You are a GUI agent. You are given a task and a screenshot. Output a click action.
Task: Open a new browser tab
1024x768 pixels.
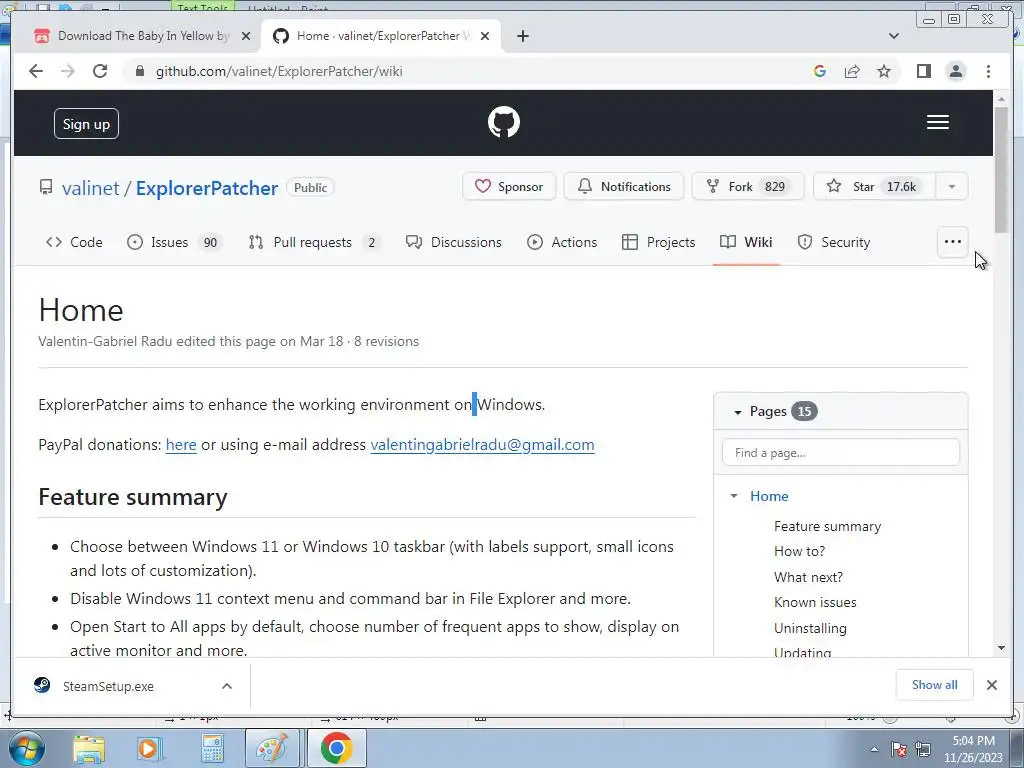click(x=522, y=36)
